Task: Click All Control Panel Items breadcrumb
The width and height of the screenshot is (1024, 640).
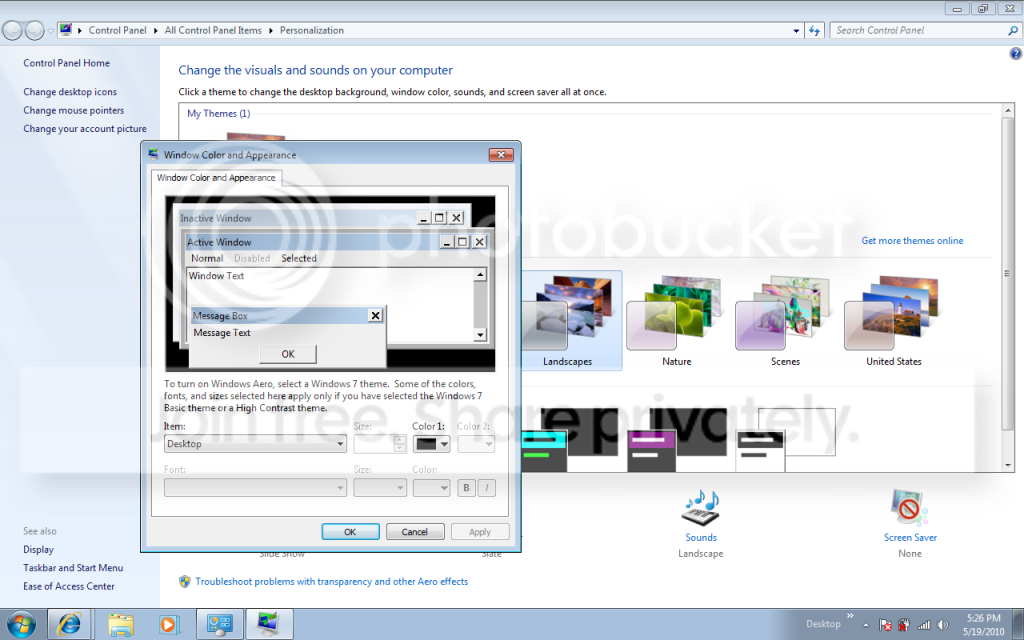Action: 213,30
